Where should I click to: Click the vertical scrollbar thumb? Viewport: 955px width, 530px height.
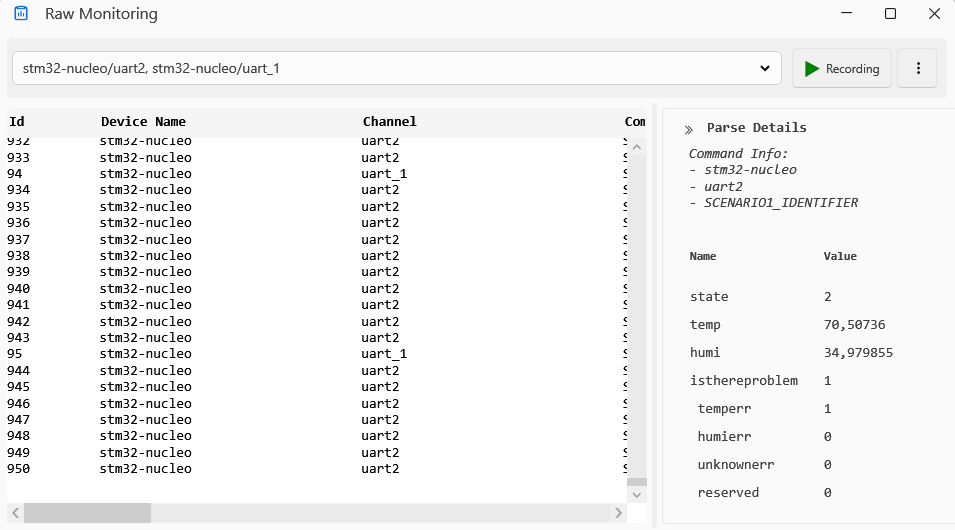[636, 482]
